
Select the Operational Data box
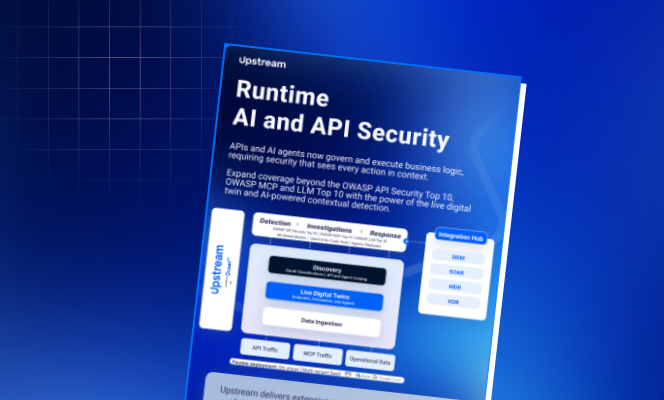pyautogui.click(x=370, y=361)
